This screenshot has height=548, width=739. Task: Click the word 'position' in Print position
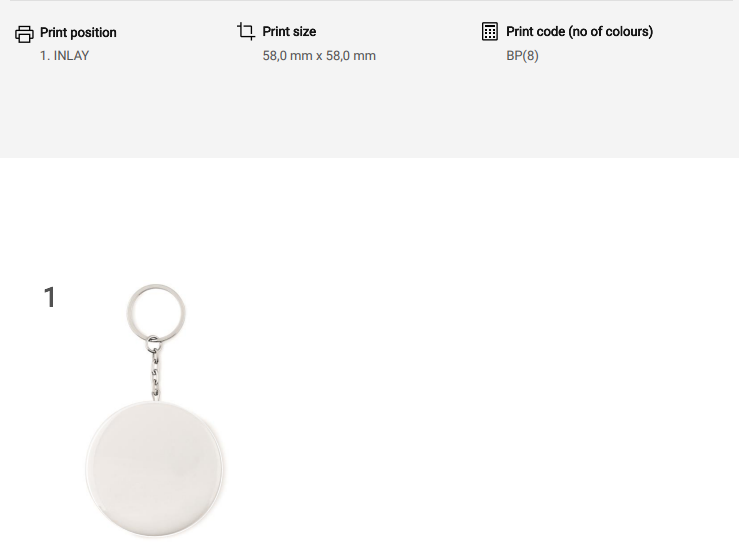tap(93, 33)
